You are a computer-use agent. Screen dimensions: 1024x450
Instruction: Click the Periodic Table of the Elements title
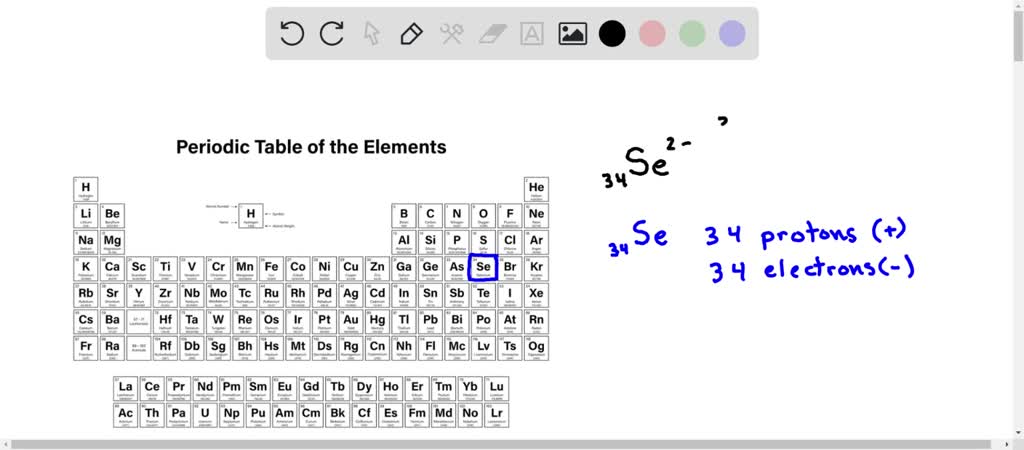(x=311, y=147)
